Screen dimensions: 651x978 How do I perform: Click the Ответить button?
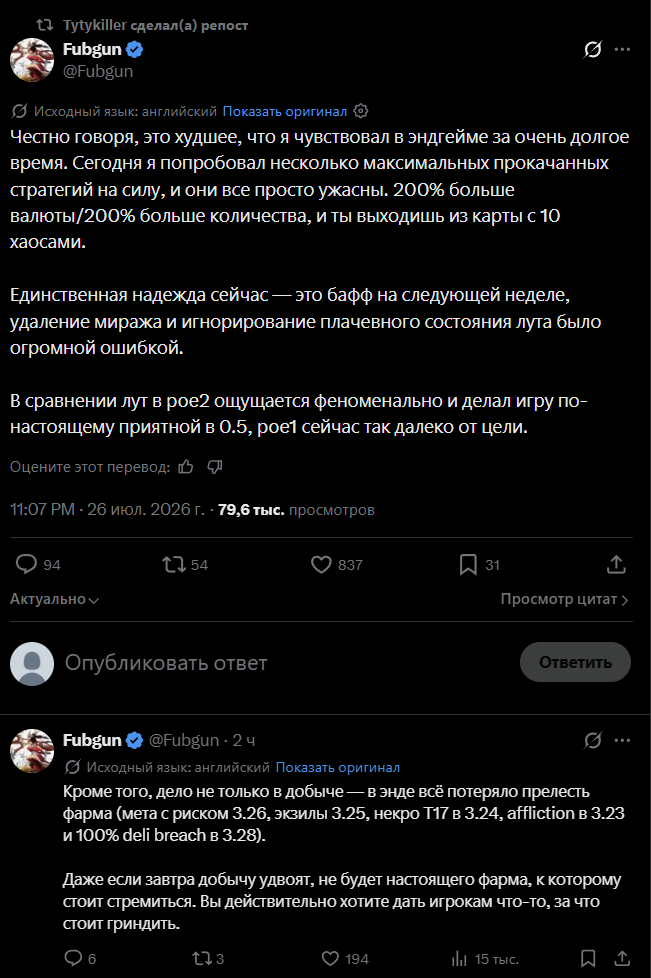tap(575, 662)
